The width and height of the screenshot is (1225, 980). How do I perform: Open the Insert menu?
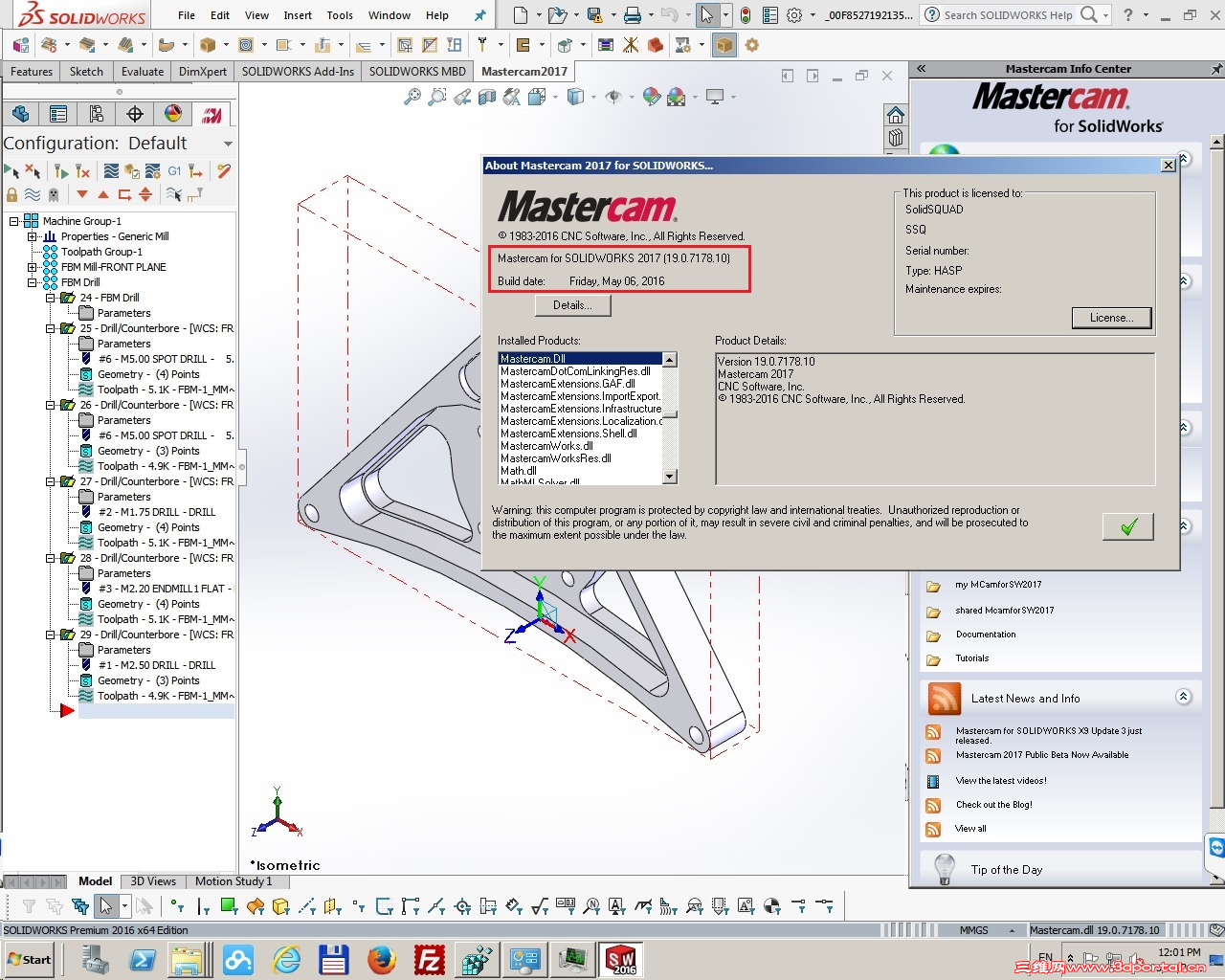pyautogui.click(x=298, y=15)
